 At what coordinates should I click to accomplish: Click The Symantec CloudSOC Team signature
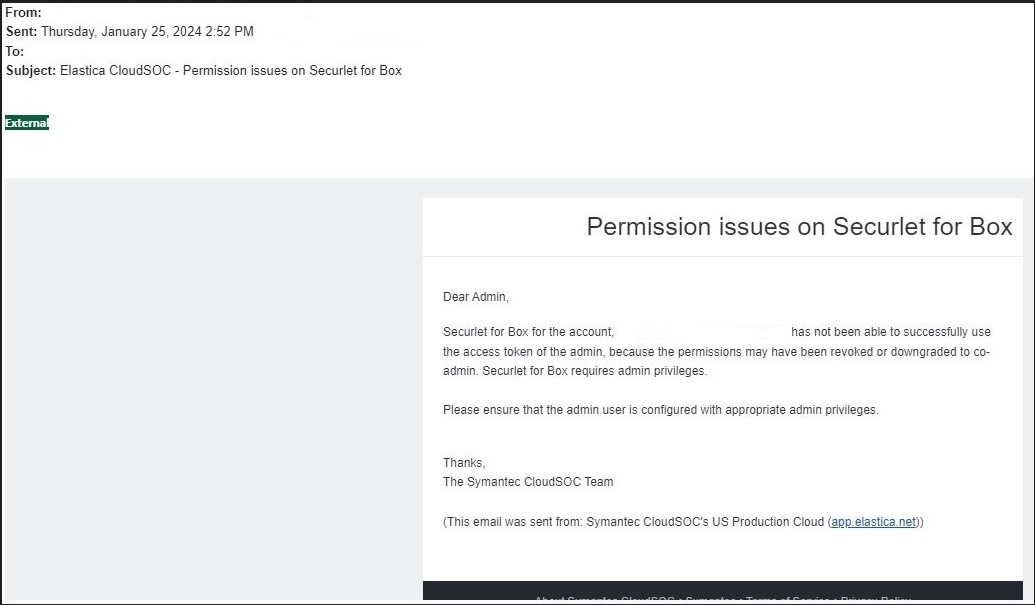tap(528, 482)
